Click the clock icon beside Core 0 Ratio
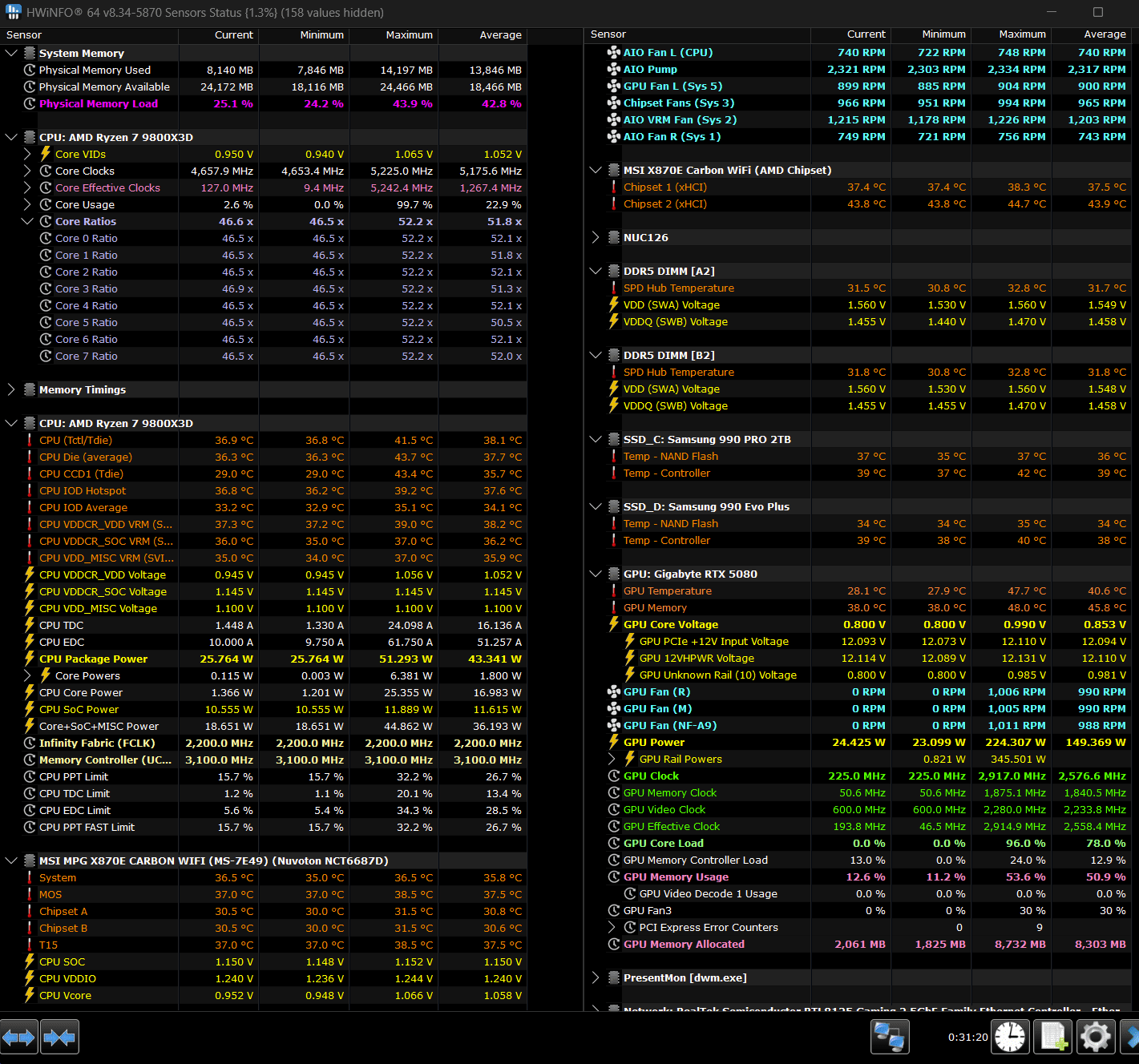Image resolution: width=1139 pixels, height=1064 pixels. coord(46,239)
